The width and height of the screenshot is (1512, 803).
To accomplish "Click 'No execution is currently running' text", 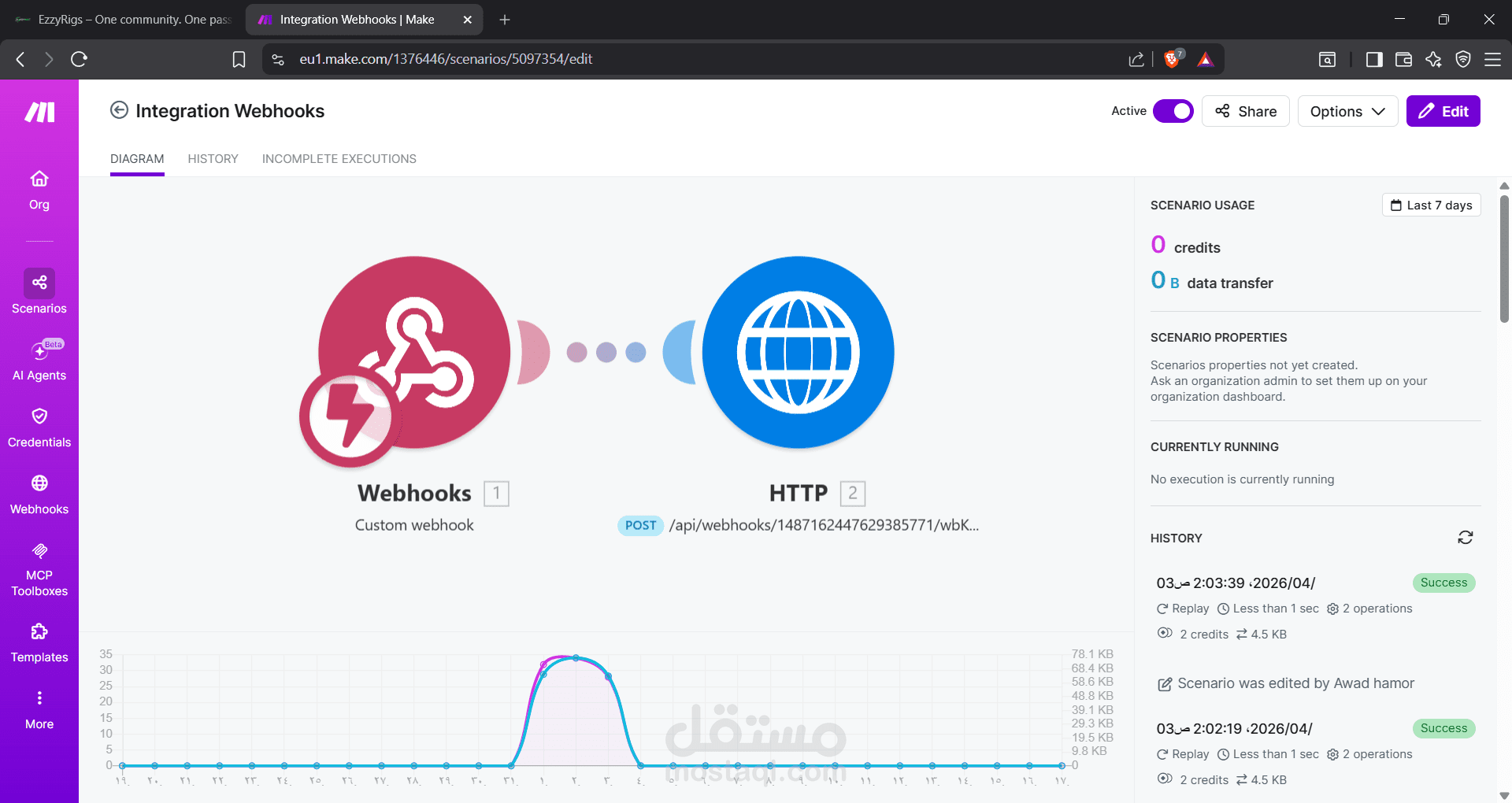I will 1242,479.
